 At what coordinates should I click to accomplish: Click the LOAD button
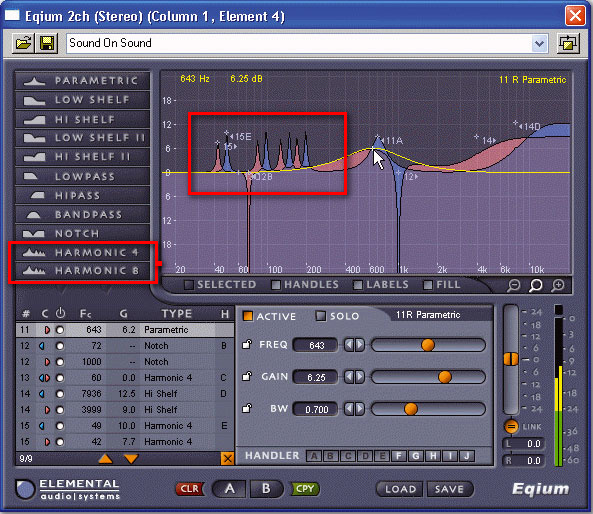(x=401, y=489)
